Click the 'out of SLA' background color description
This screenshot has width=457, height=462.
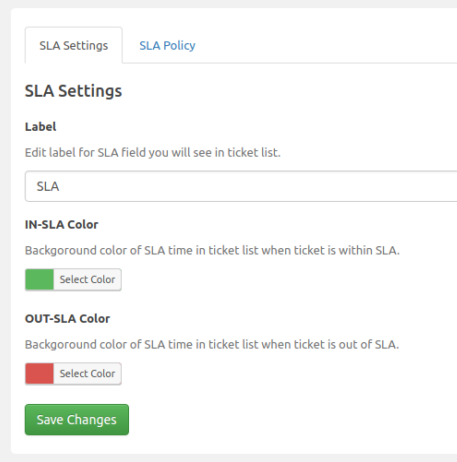coord(212,344)
